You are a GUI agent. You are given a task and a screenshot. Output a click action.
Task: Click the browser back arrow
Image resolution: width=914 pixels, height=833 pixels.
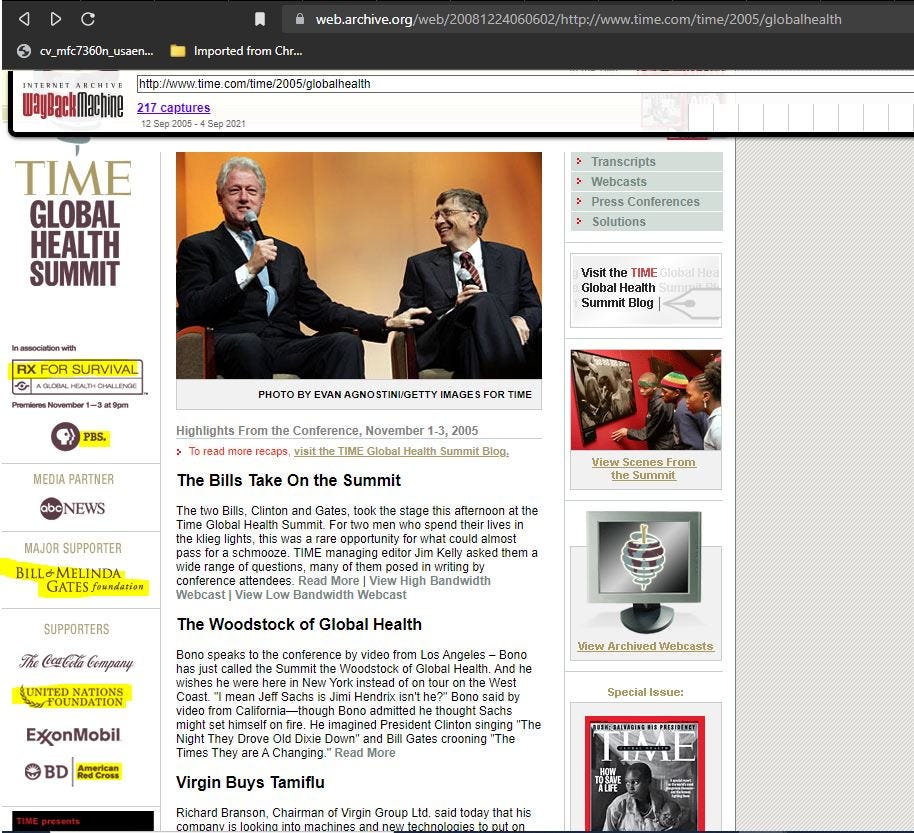pyautogui.click(x=24, y=19)
